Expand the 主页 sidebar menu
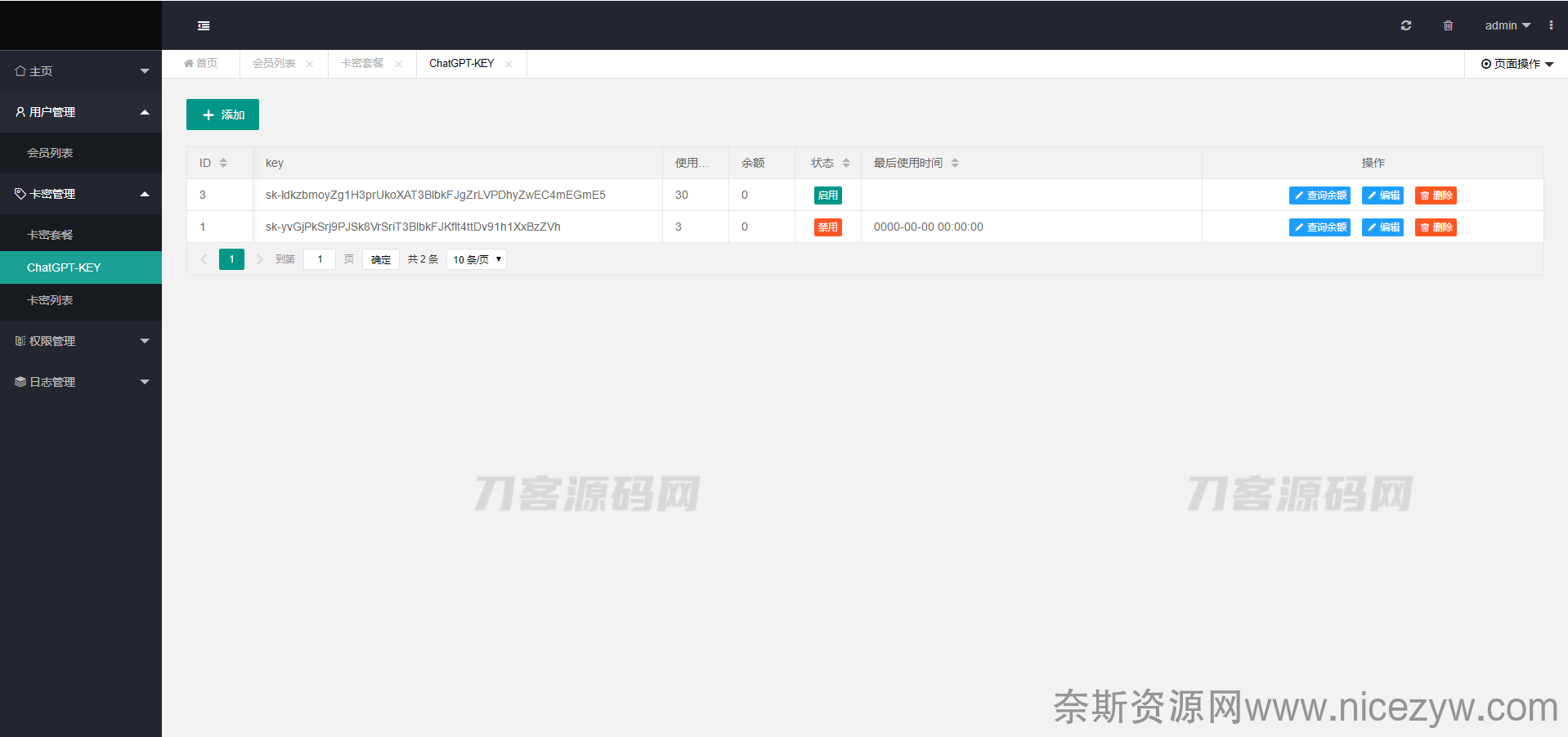The image size is (1568, 737). 81,71
